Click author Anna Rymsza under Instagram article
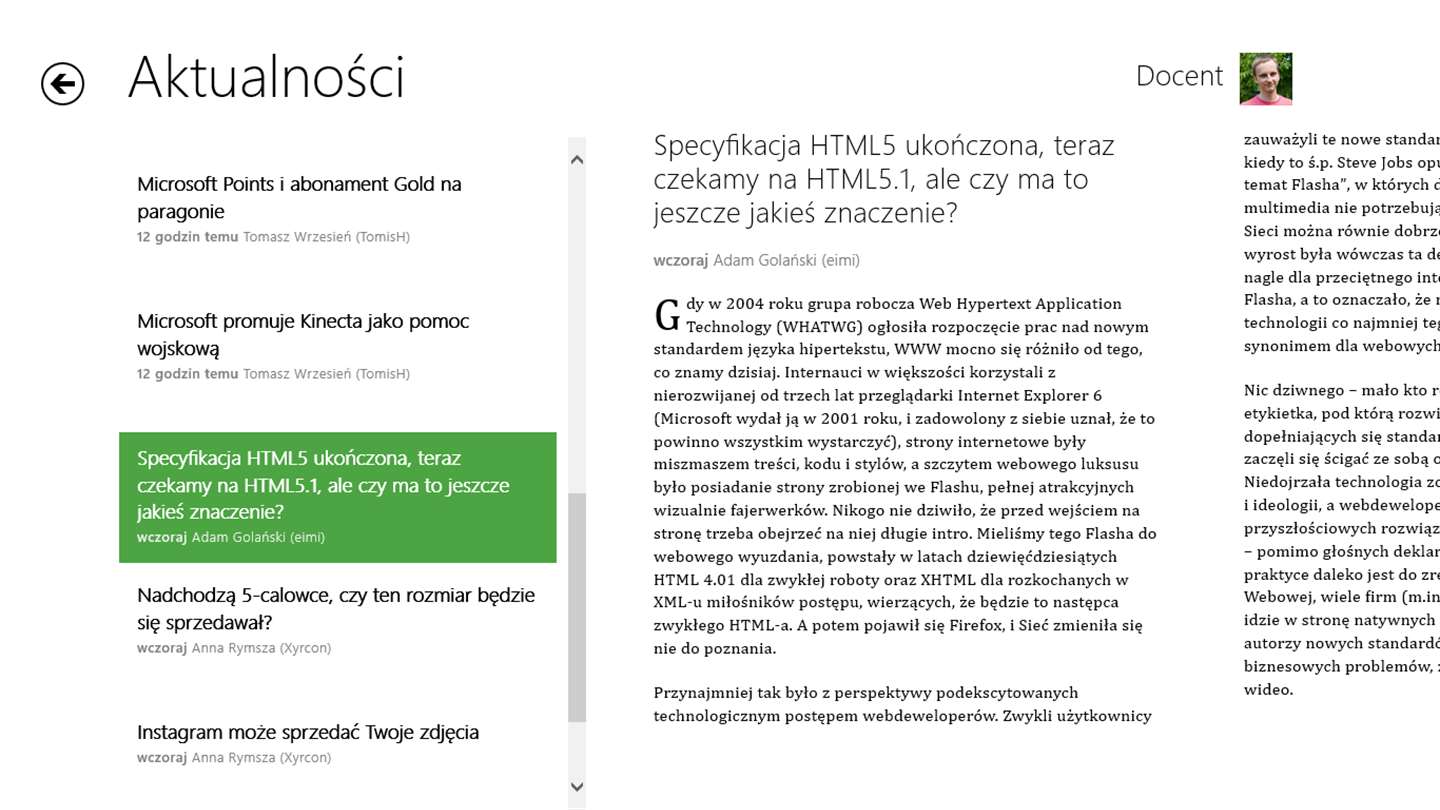The height and width of the screenshot is (810, 1440). (x=261, y=758)
